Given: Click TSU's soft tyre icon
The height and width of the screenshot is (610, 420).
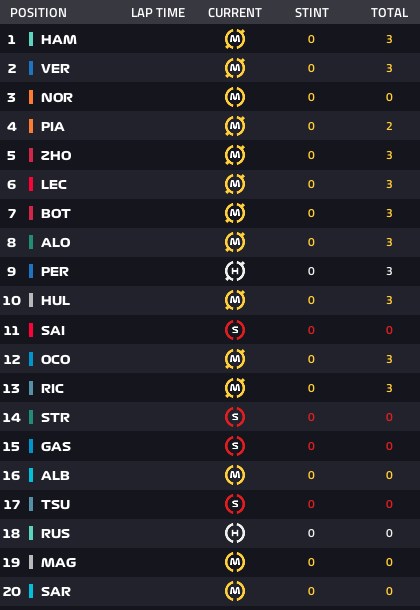Looking at the screenshot, I should 235,504.
